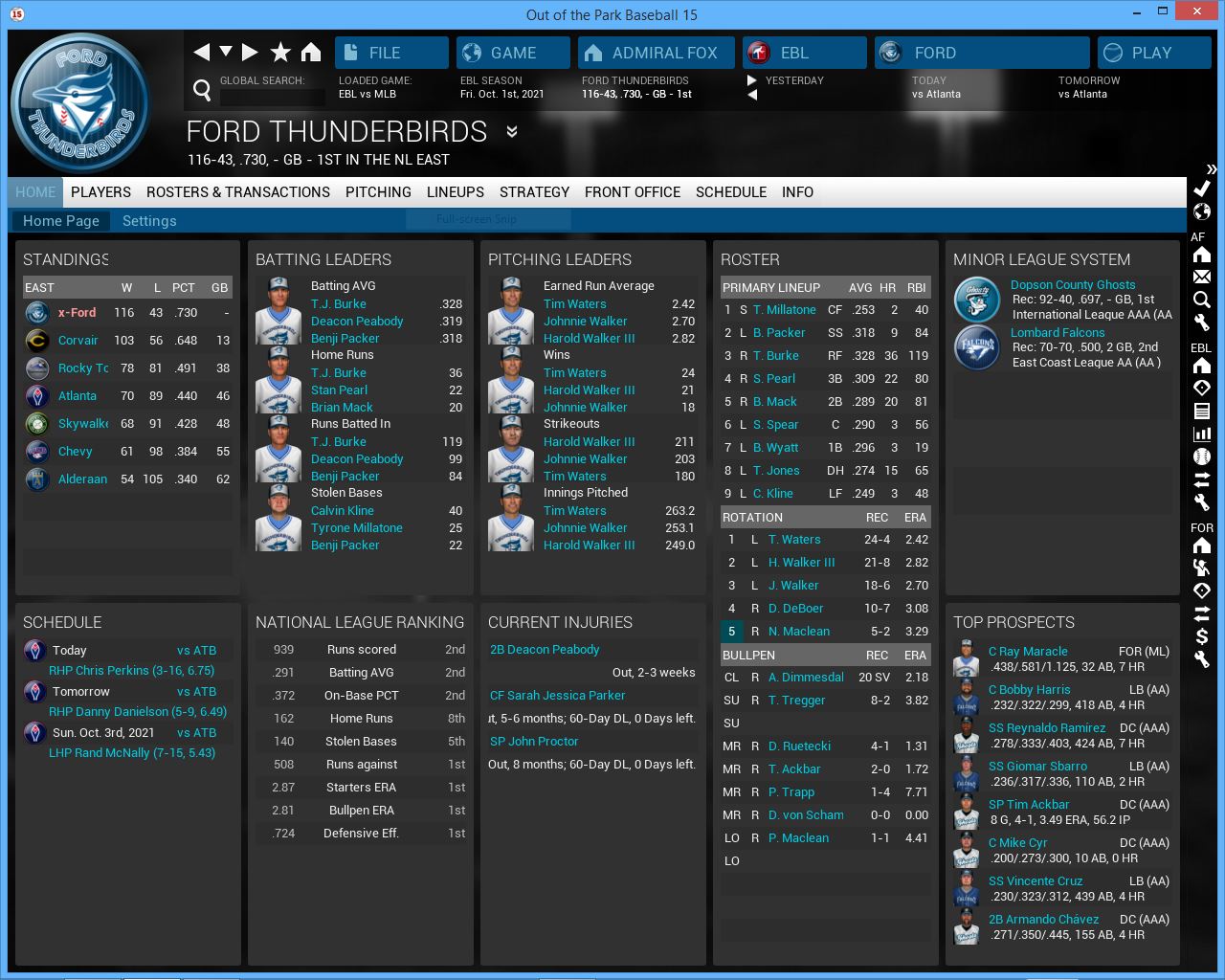Click the 2B Deacon Peabody injury link
The width and height of the screenshot is (1225, 980).
pyautogui.click(x=545, y=649)
